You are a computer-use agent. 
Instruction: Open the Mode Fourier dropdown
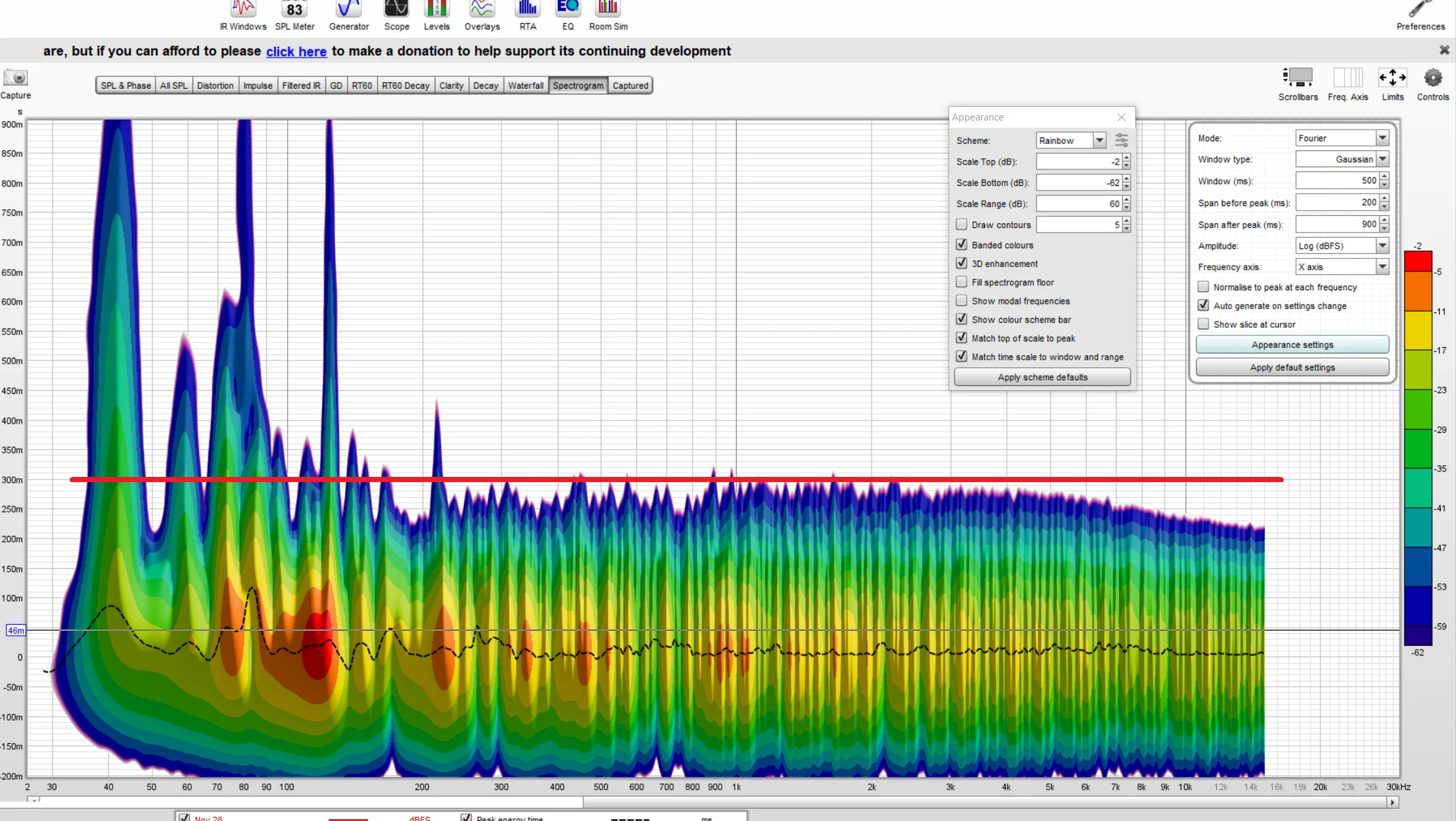(x=1342, y=138)
